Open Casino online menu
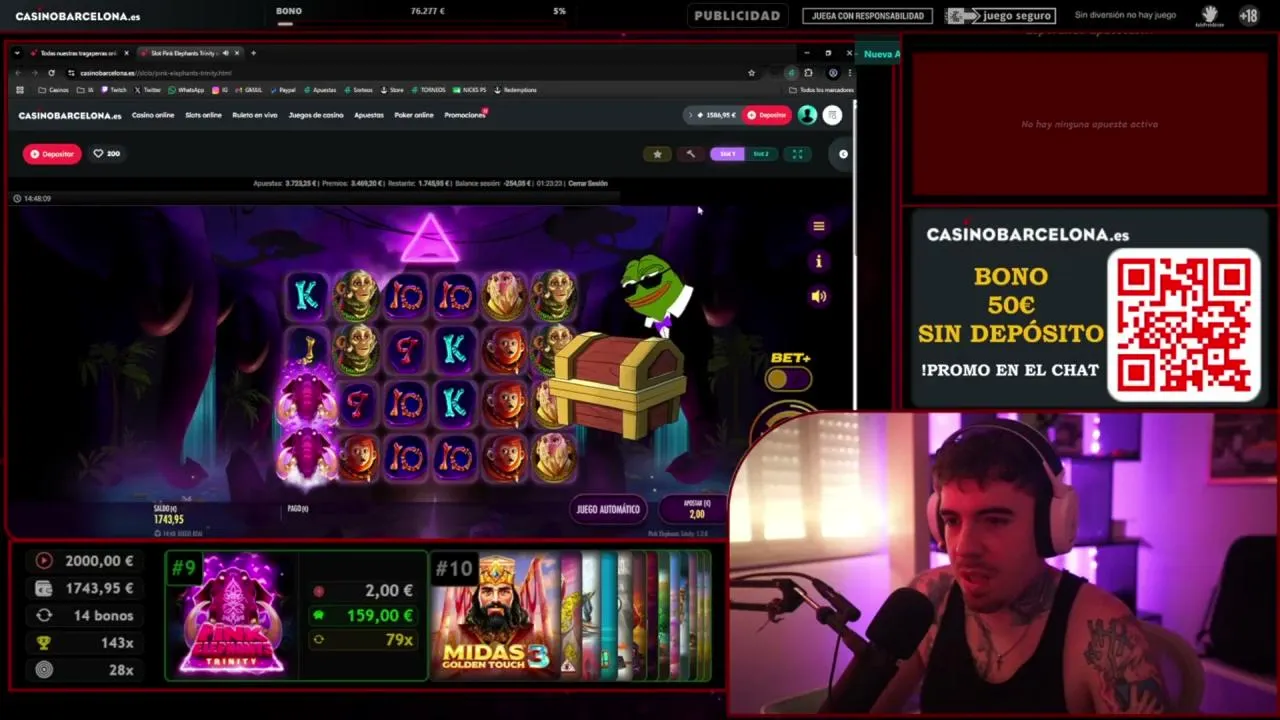Viewport: 1280px width, 720px height. click(153, 115)
